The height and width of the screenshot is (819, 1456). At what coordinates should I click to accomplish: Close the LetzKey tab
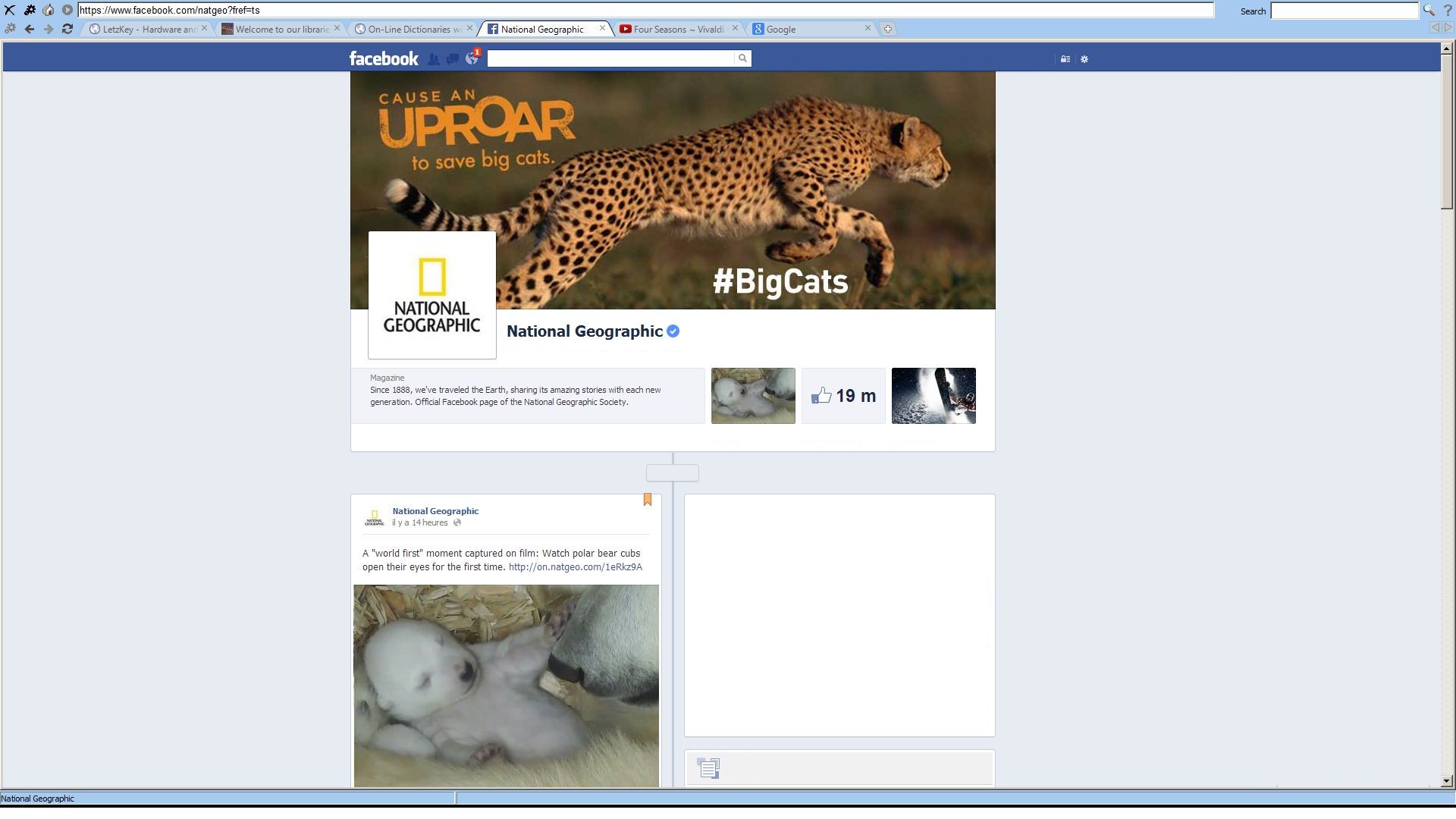tap(205, 28)
